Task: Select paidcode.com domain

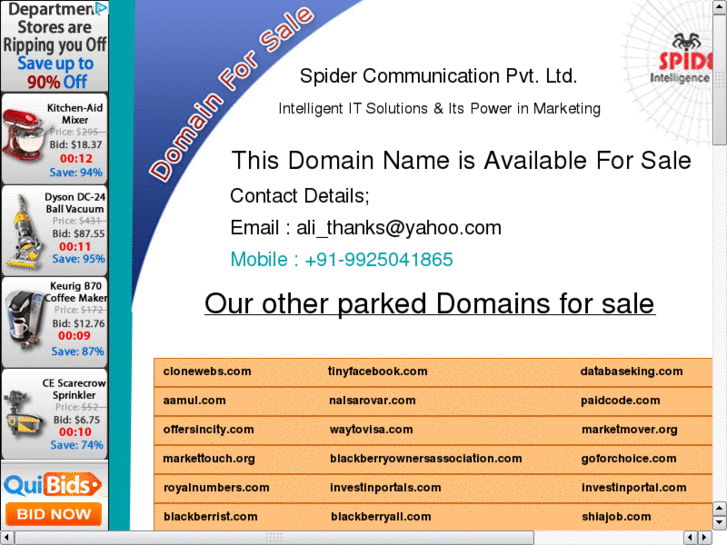Action: tap(620, 400)
